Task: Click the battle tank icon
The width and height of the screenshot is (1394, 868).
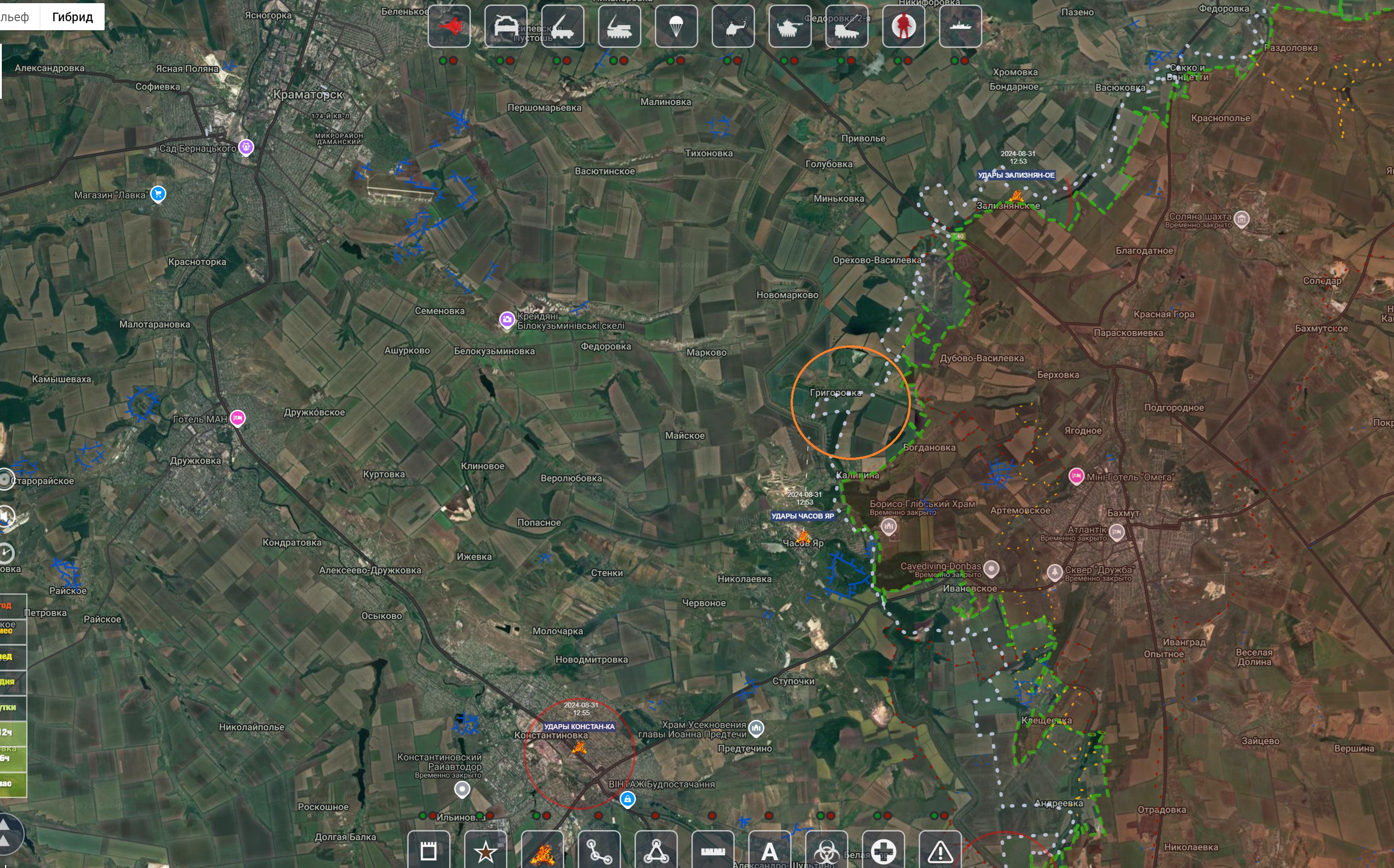Action: [789, 27]
